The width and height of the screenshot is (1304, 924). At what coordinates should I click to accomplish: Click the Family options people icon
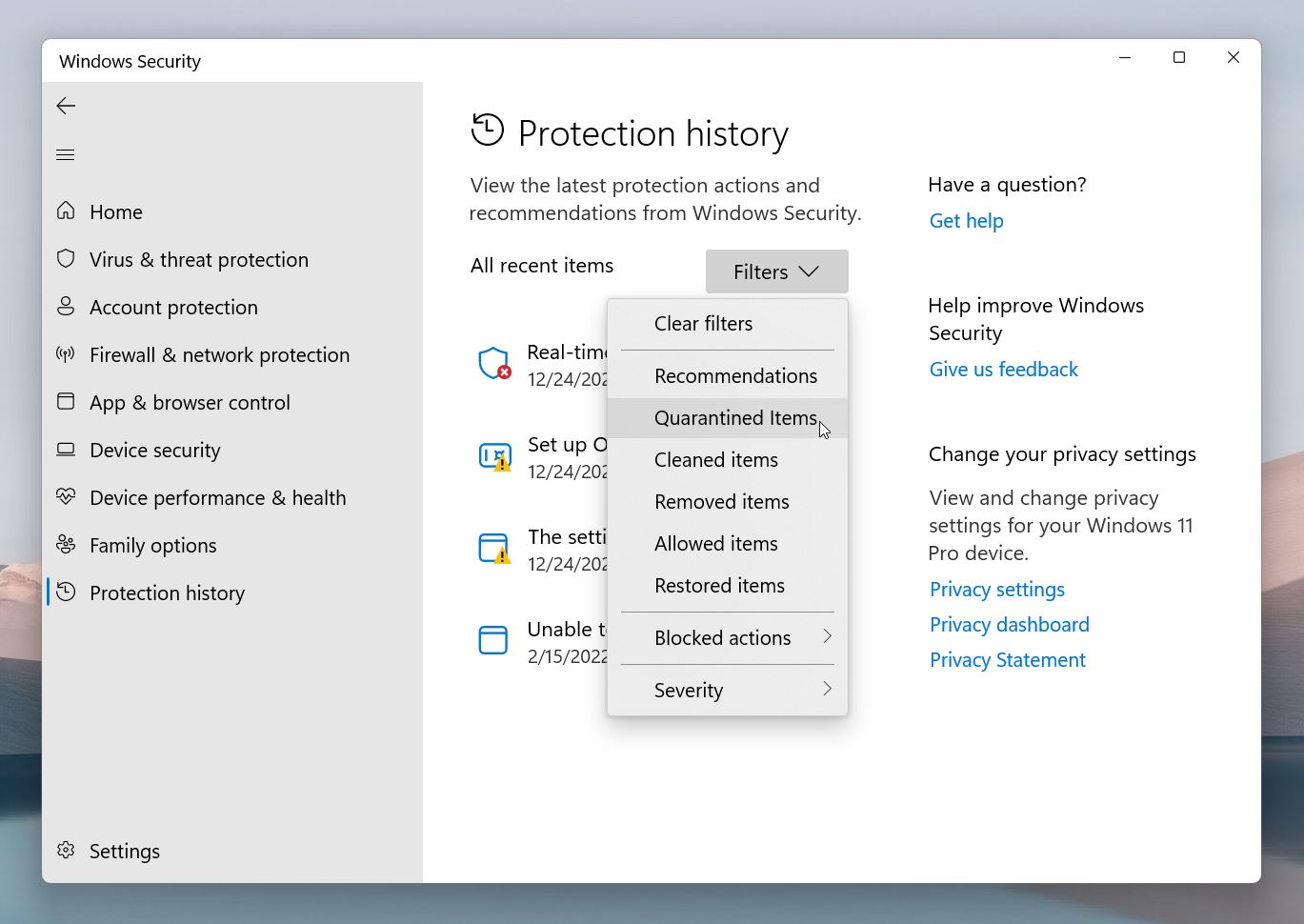pyautogui.click(x=66, y=544)
